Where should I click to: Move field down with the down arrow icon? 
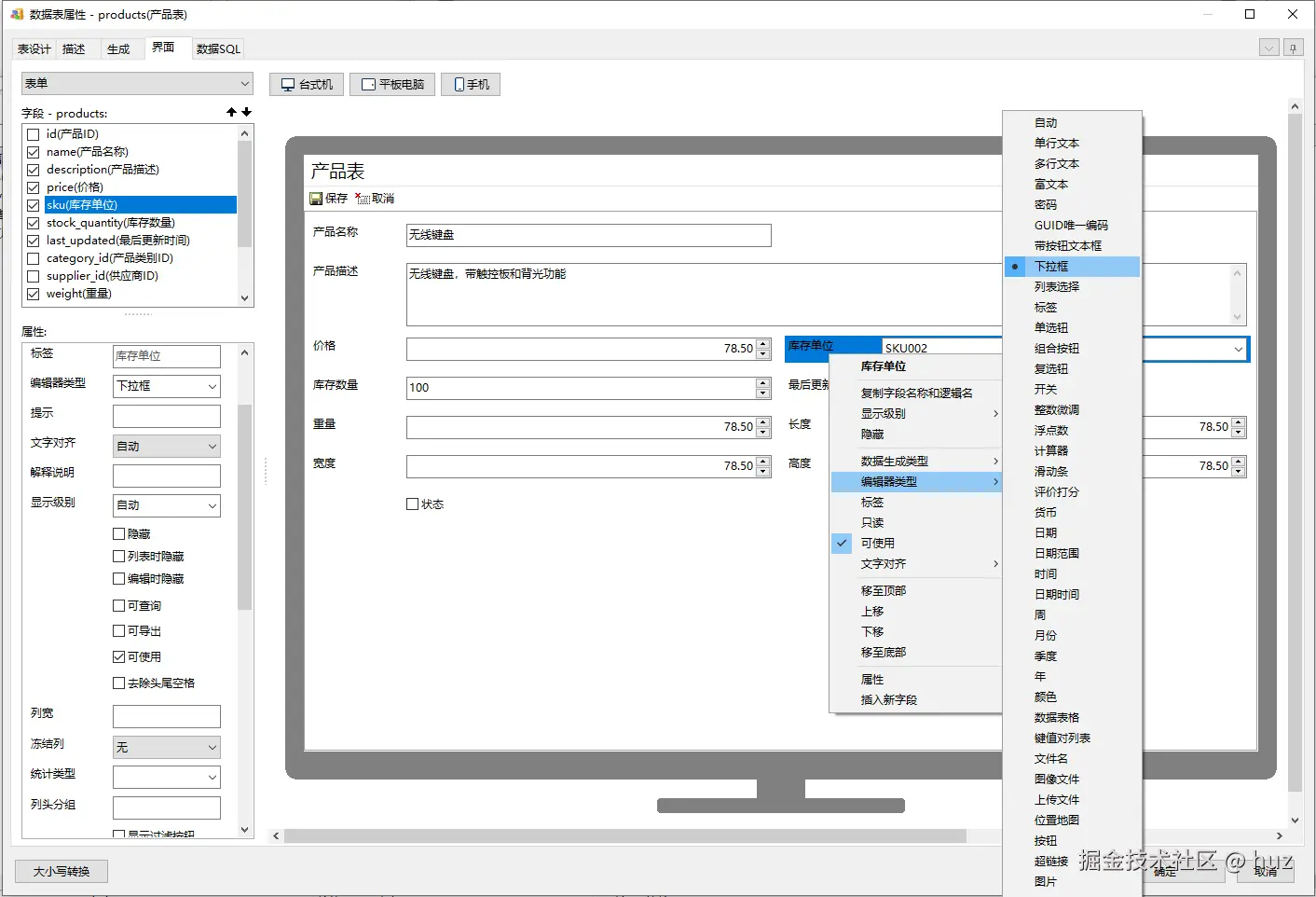[246, 112]
